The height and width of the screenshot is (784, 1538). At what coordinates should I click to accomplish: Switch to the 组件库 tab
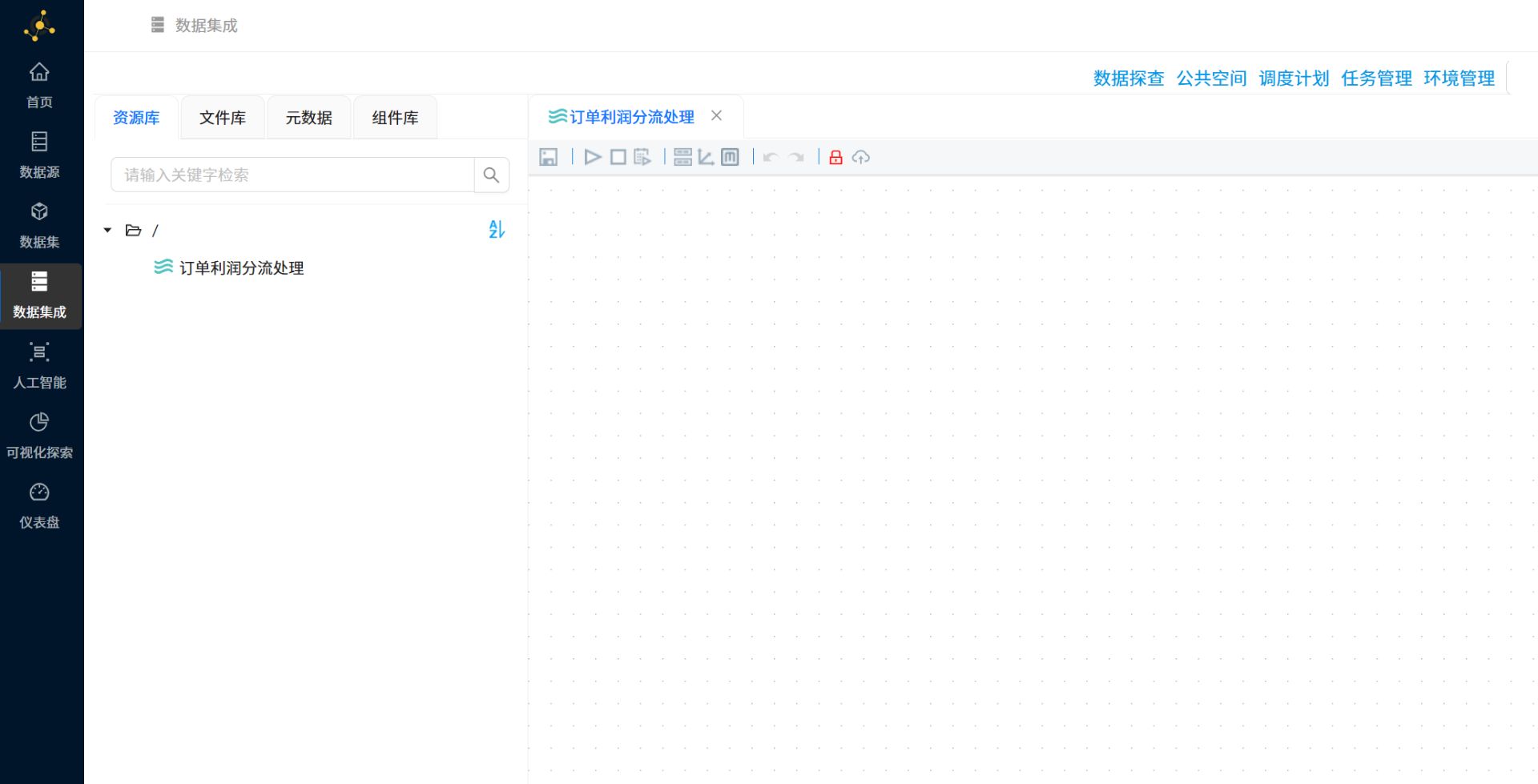(x=395, y=118)
